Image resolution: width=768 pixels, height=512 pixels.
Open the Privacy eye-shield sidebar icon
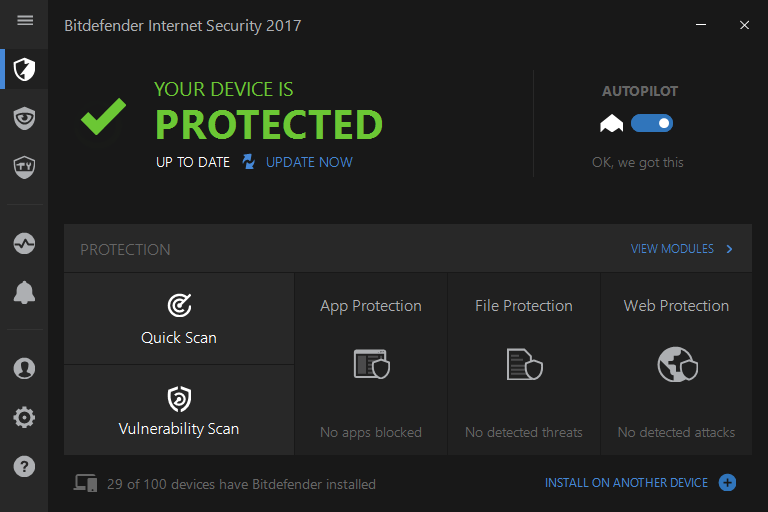coord(25,118)
